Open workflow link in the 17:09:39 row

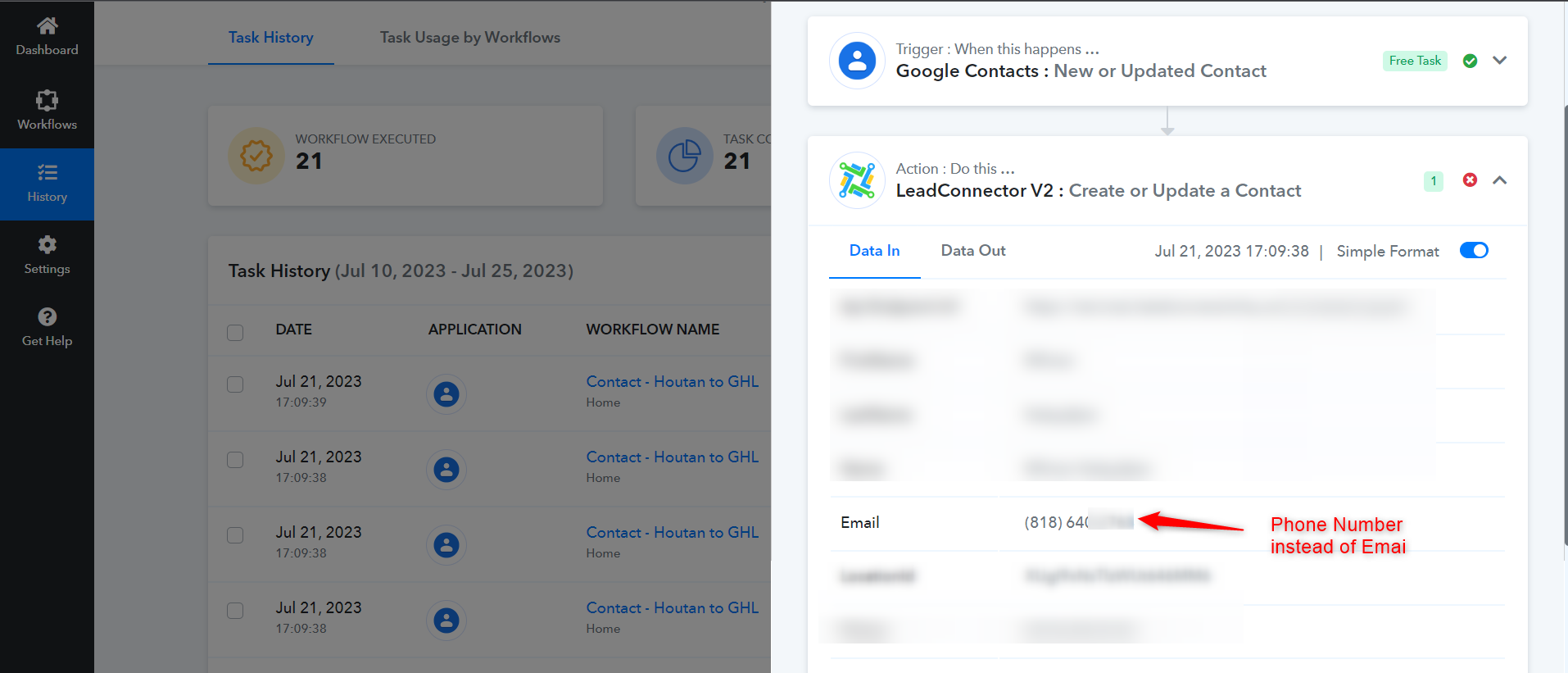click(673, 382)
